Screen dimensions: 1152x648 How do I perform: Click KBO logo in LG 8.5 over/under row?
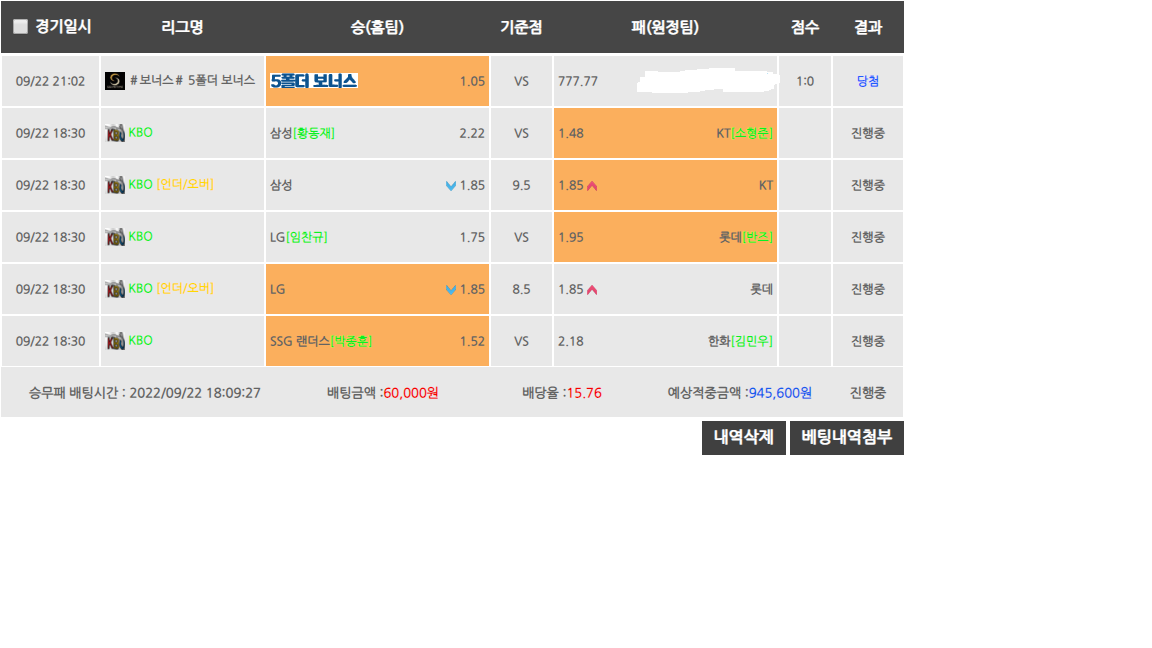click(x=115, y=289)
